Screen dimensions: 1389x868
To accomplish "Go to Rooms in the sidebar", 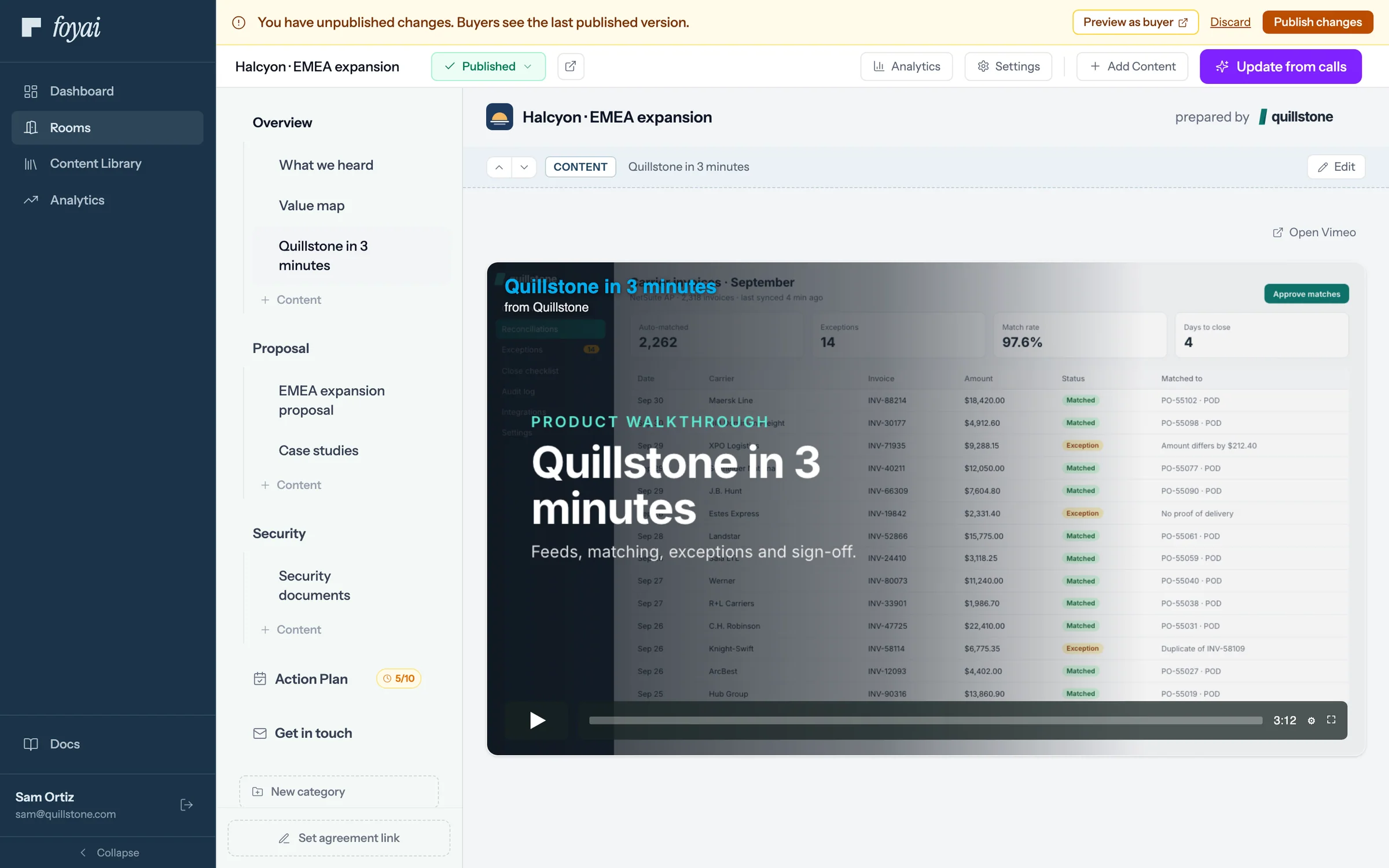I will click(x=107, y=127).
